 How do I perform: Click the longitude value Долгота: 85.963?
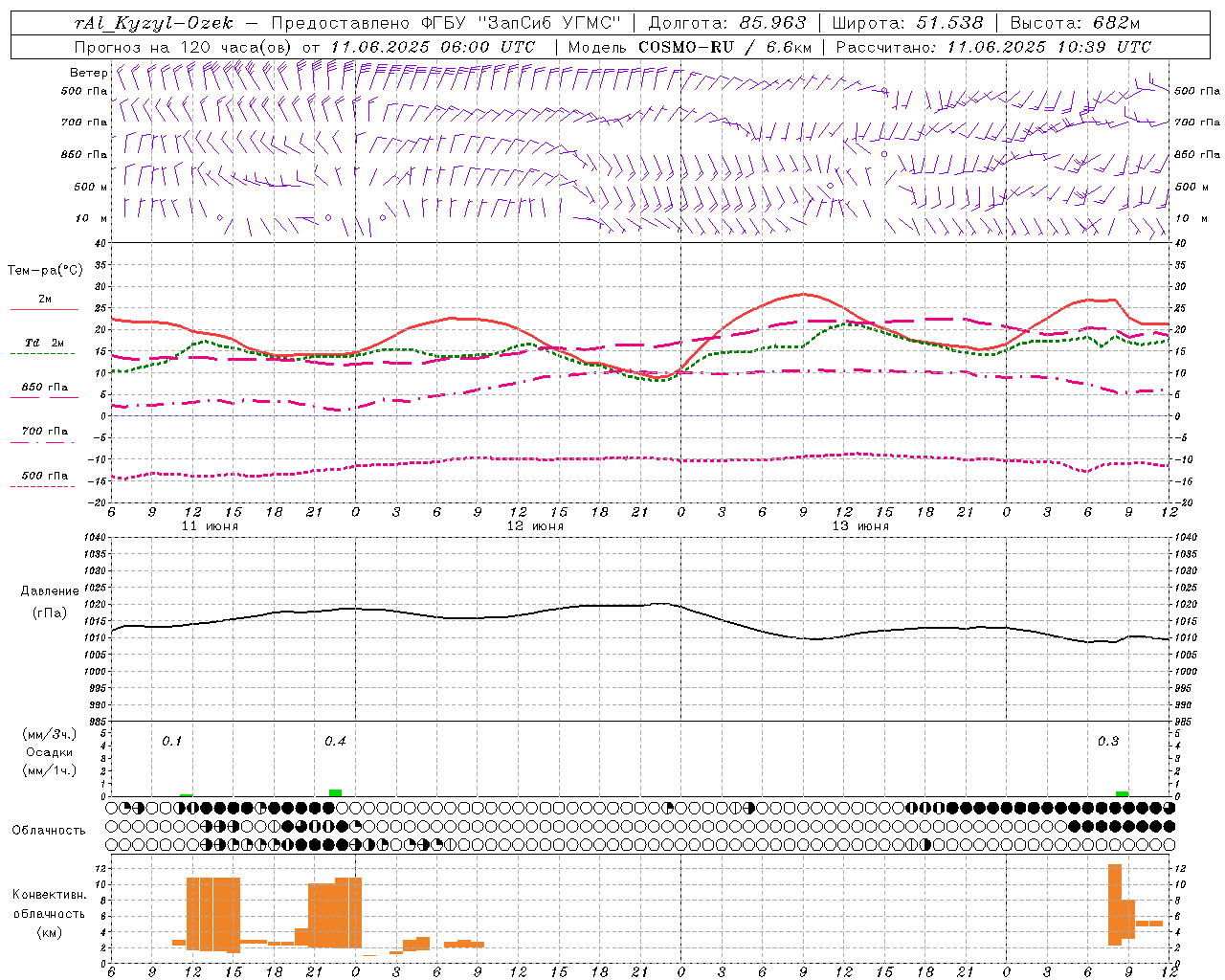coord(727,23)
